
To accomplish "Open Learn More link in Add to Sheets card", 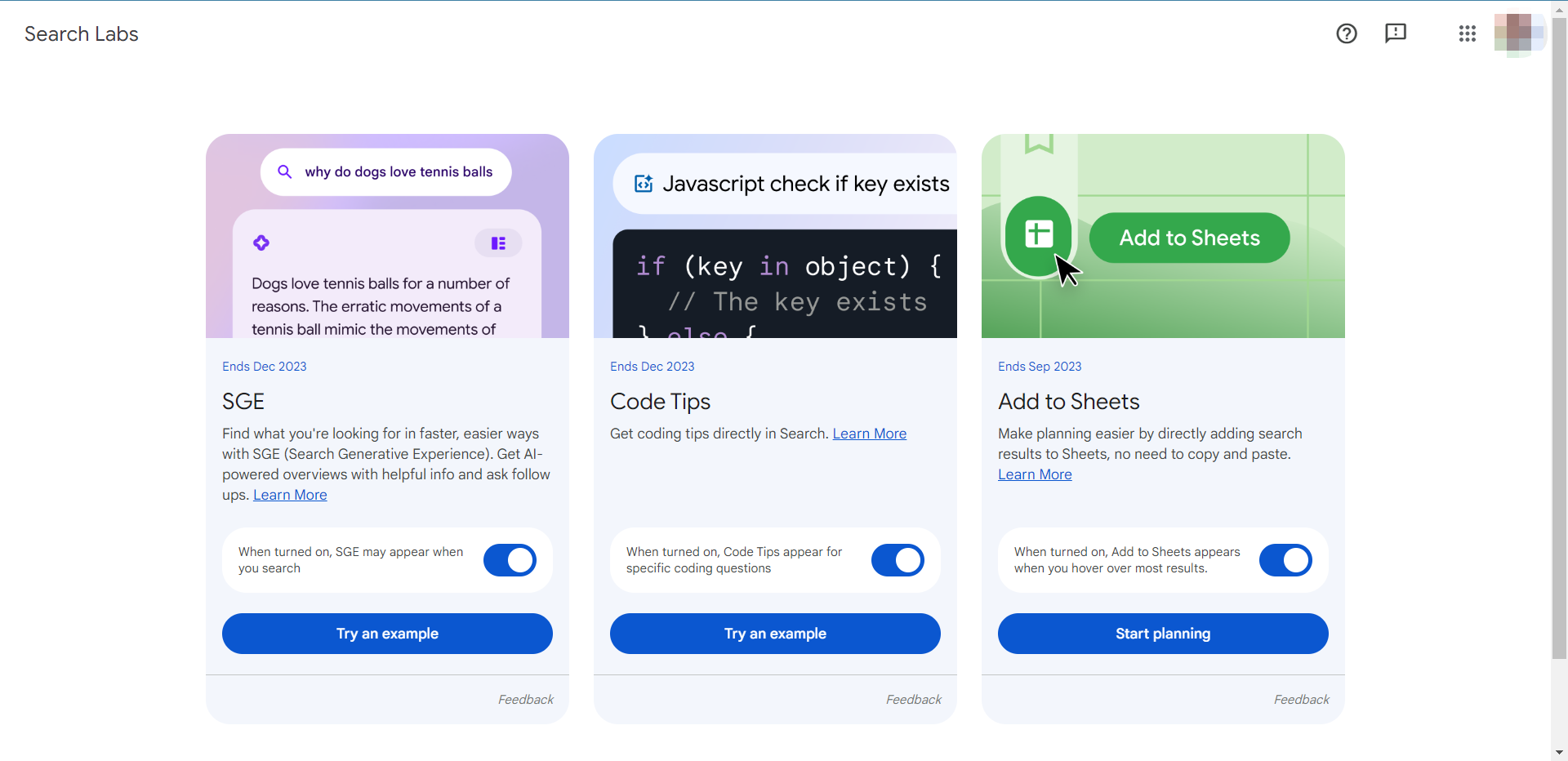I will [x=1035, y=474].
